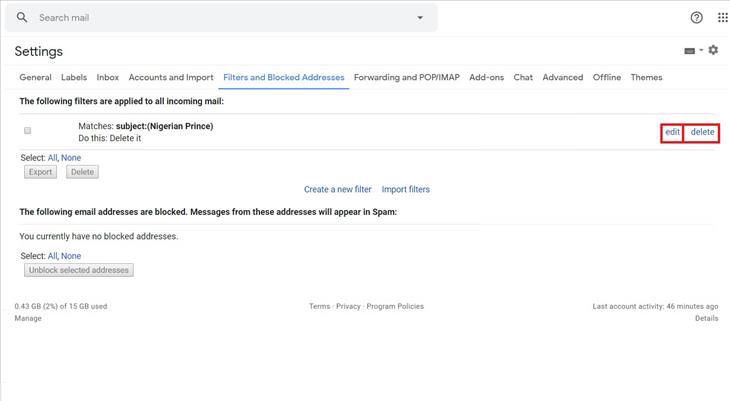Click Create a new filter link
730x401 pixels.
pos(338,190)
